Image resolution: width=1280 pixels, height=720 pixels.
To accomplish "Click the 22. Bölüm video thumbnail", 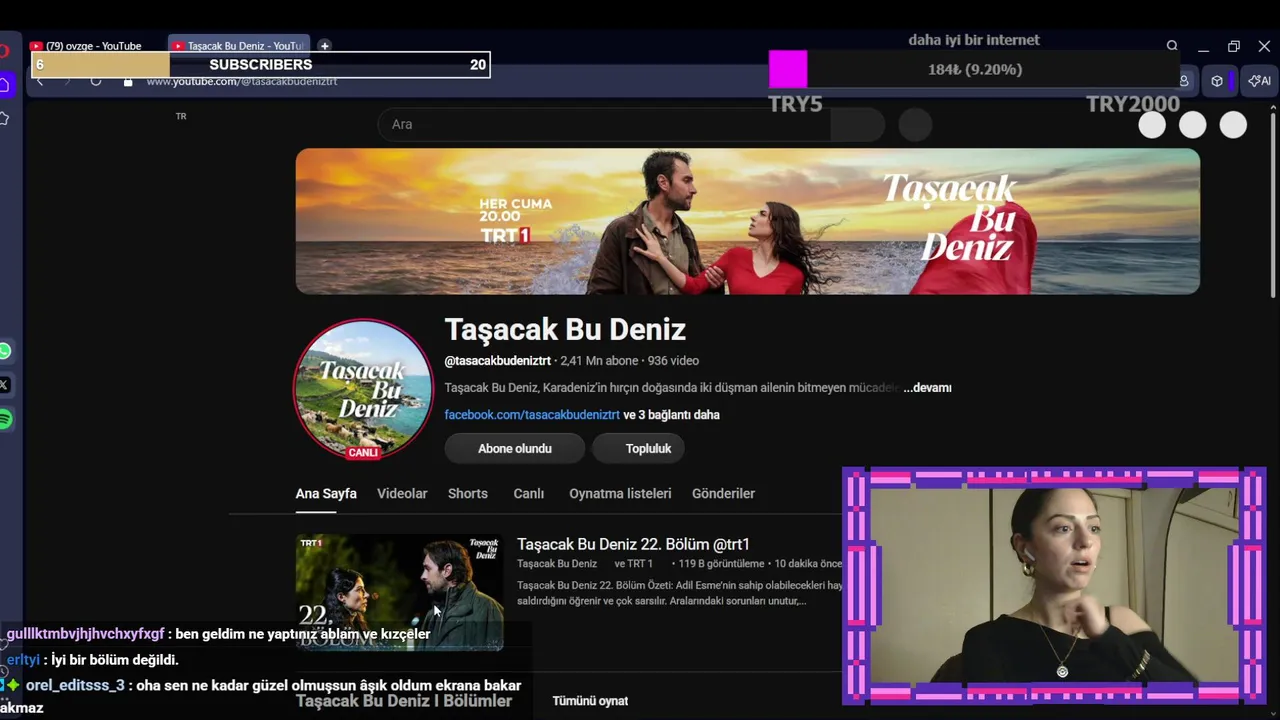I will (x=400, y=592).
